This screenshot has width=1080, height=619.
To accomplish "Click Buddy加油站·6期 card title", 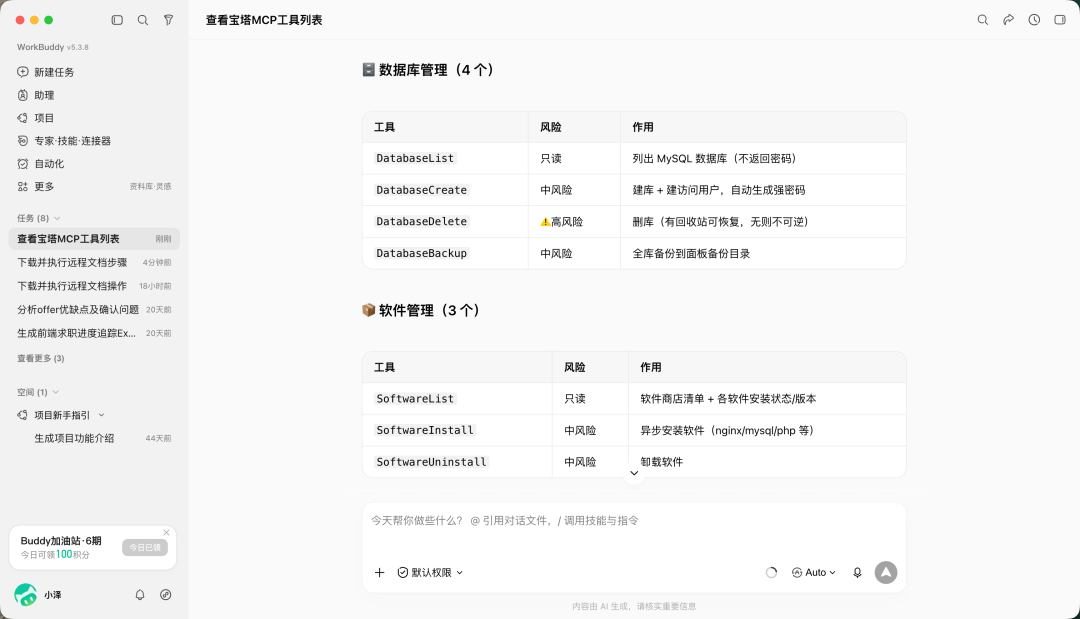I will click(x=61, y=541).
